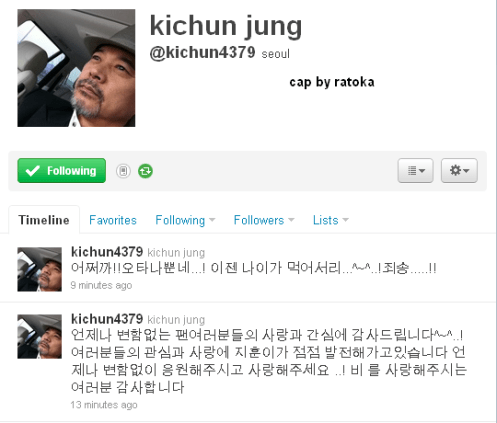Click the @kichun4379 handle in header
The width and height of the screenshot is (497, 423).
(203, 53)
